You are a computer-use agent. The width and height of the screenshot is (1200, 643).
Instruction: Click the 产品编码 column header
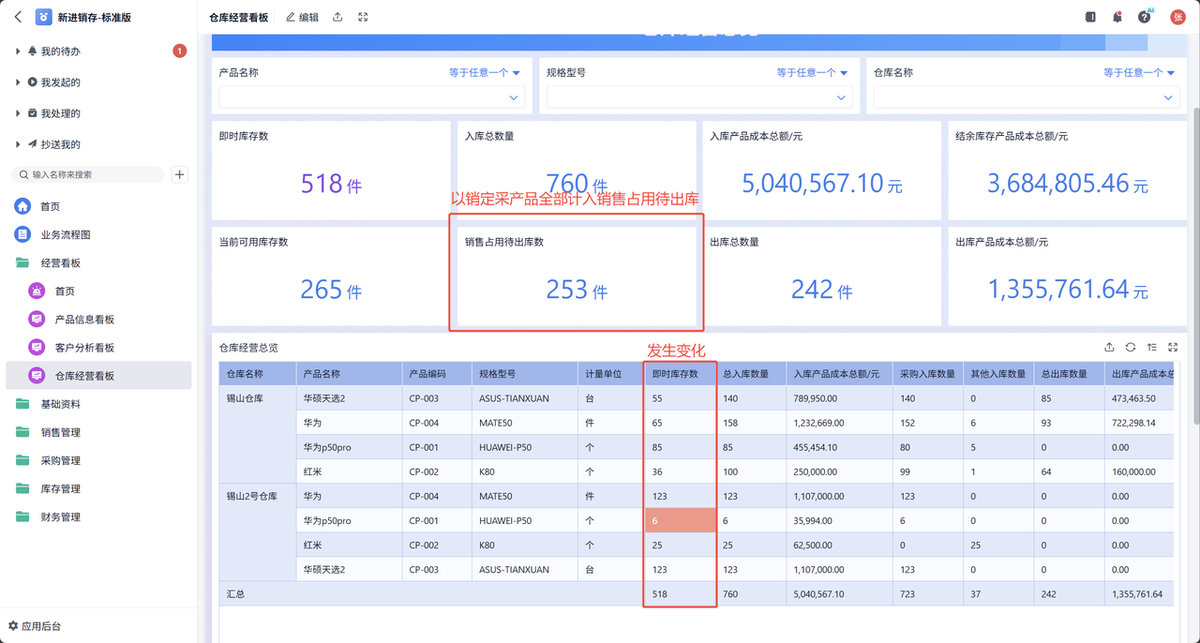click(x=436, y=373)
